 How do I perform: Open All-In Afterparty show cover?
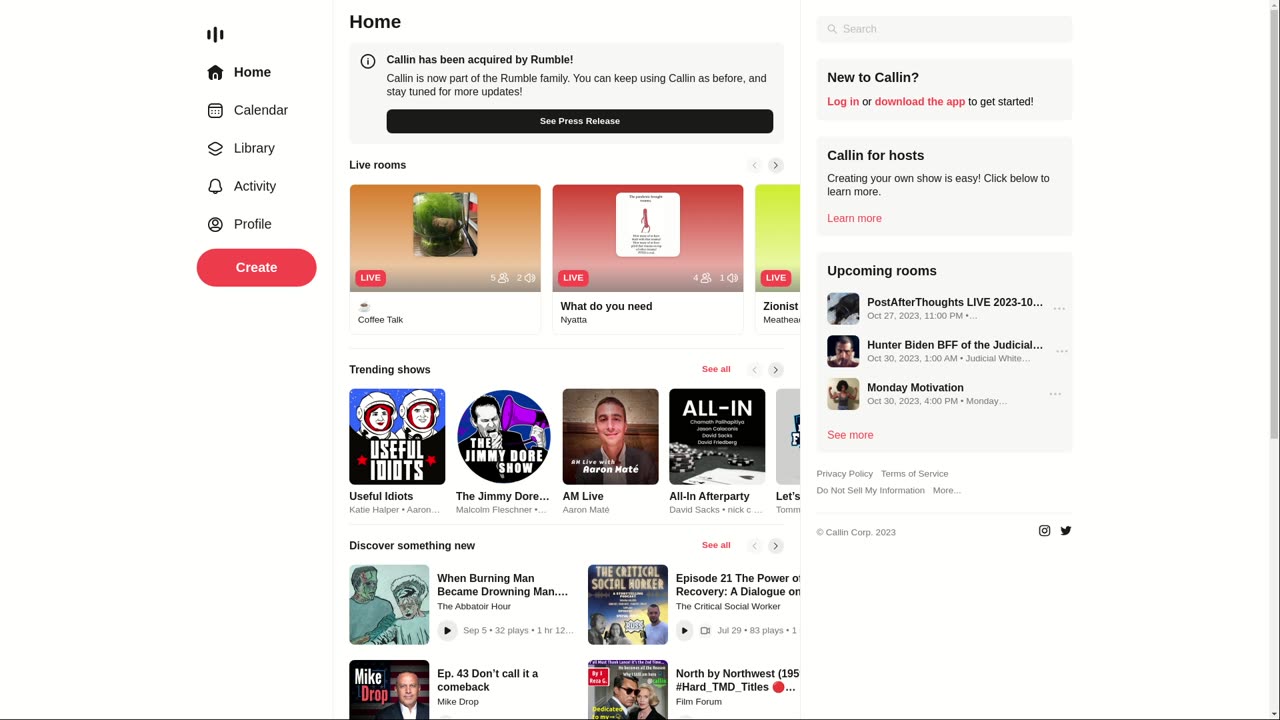click(x=717, y=437)
